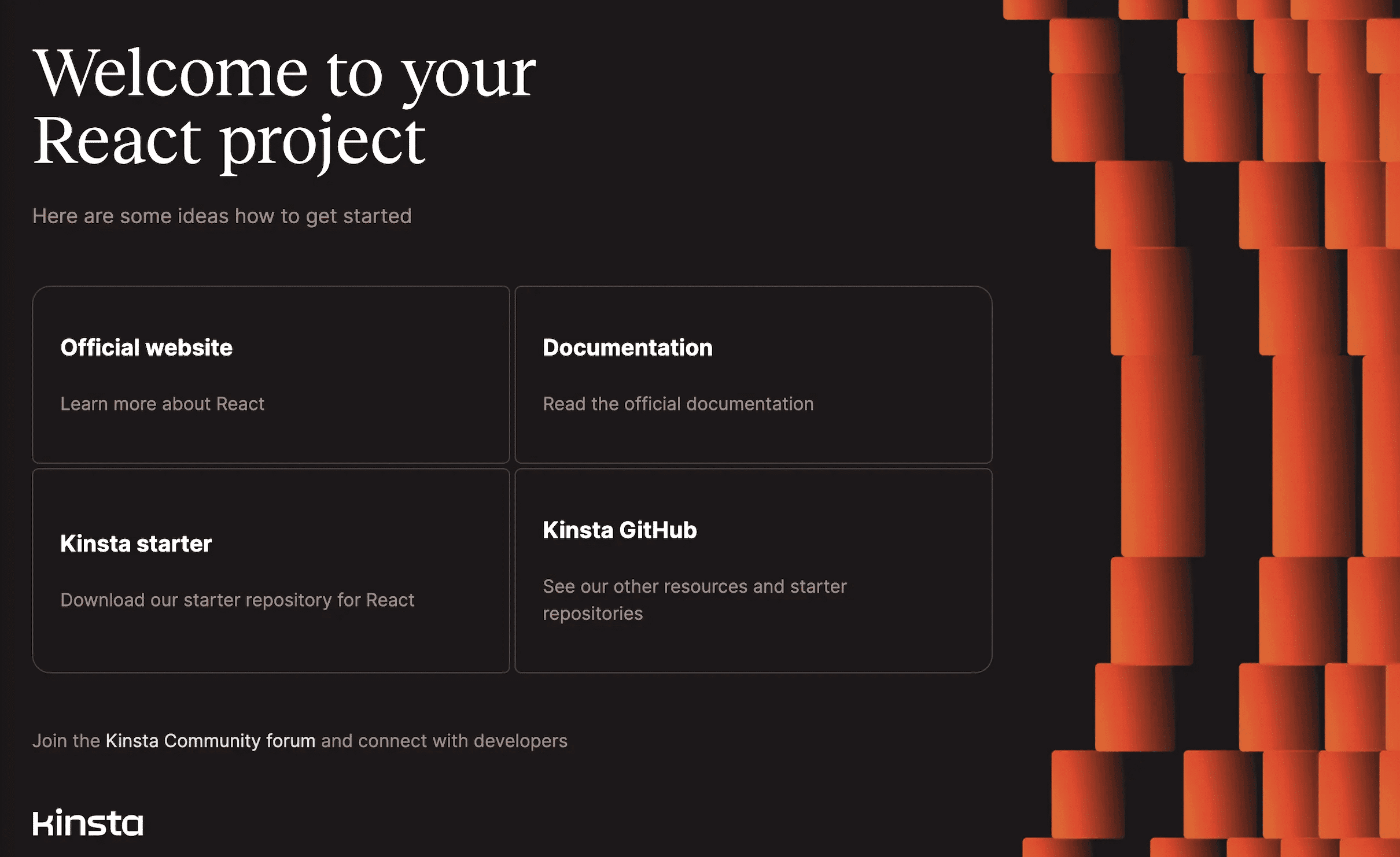Screen dimensions: 1400x857
Task: Click 'Download our starter repository for React' text
Action: coord(237,600)
